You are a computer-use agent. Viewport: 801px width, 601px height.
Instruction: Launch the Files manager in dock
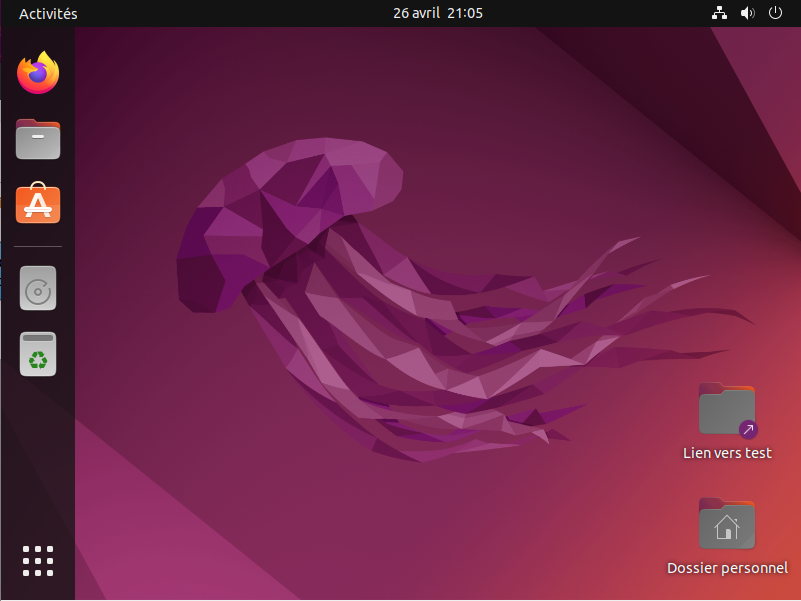tap(38, 139)
